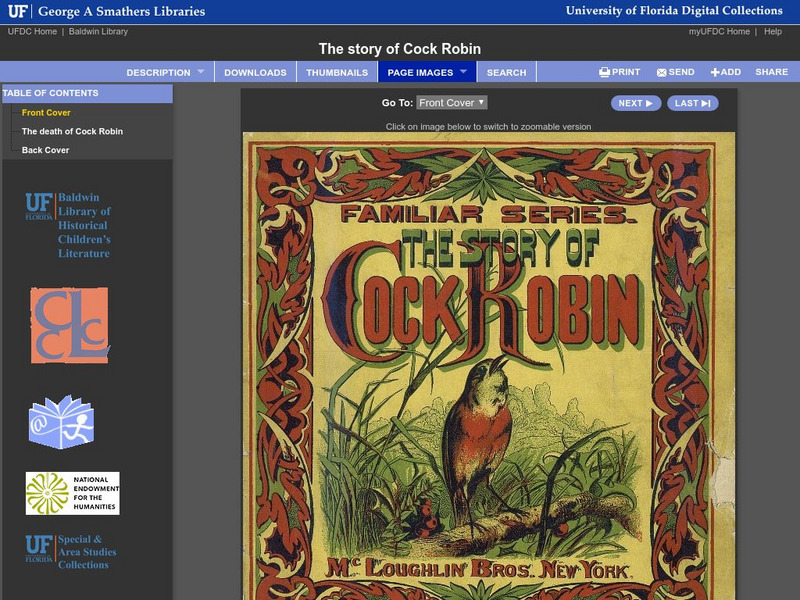Open the Downloads tab

pyautogui.click(x=255, y=72)
